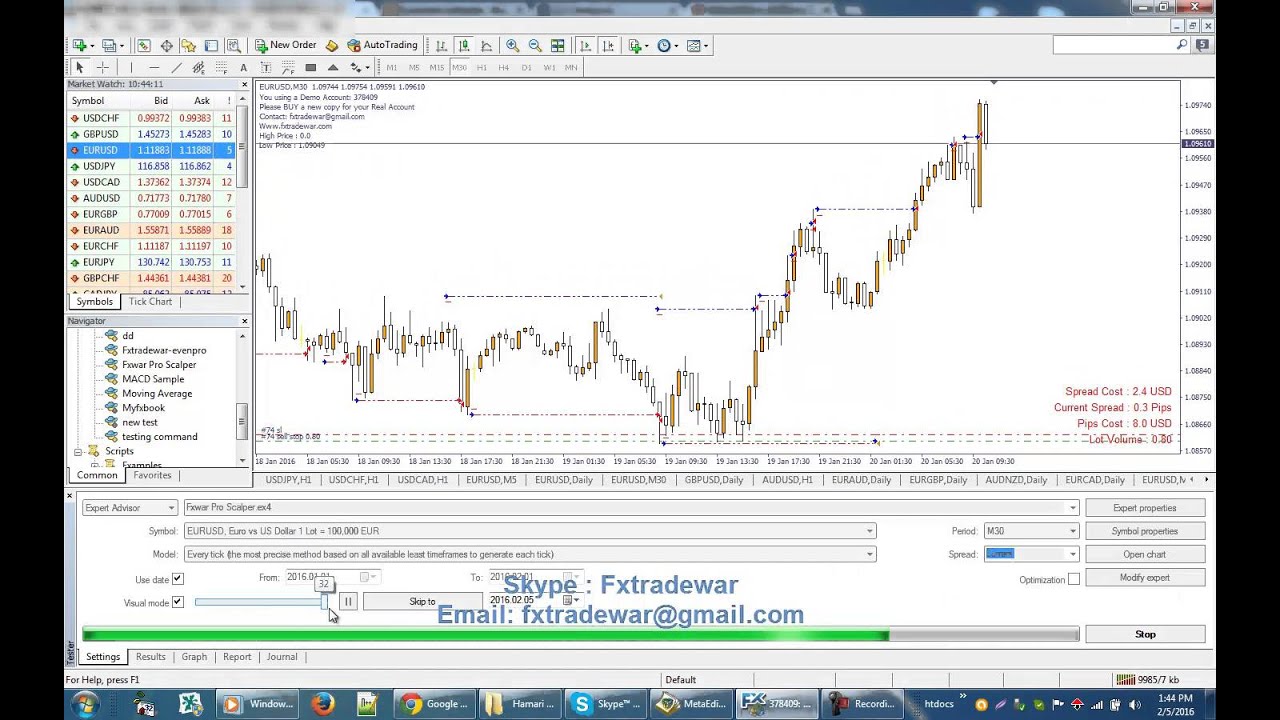Toggle auto scroll chart icon
Viewport: 1280px width, 720px height.
pos(585,45)
